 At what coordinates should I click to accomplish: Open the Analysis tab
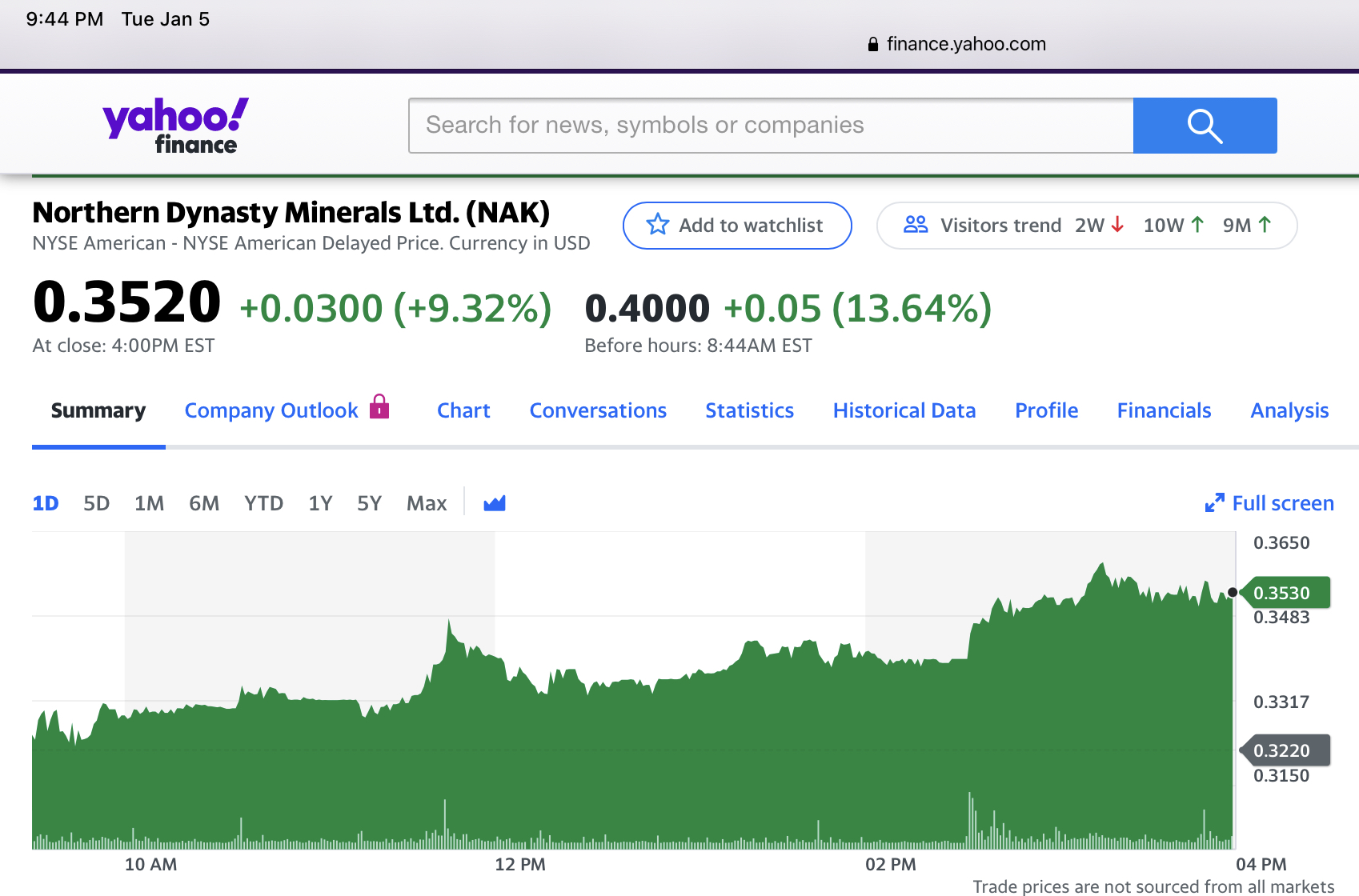(1289, 410)
